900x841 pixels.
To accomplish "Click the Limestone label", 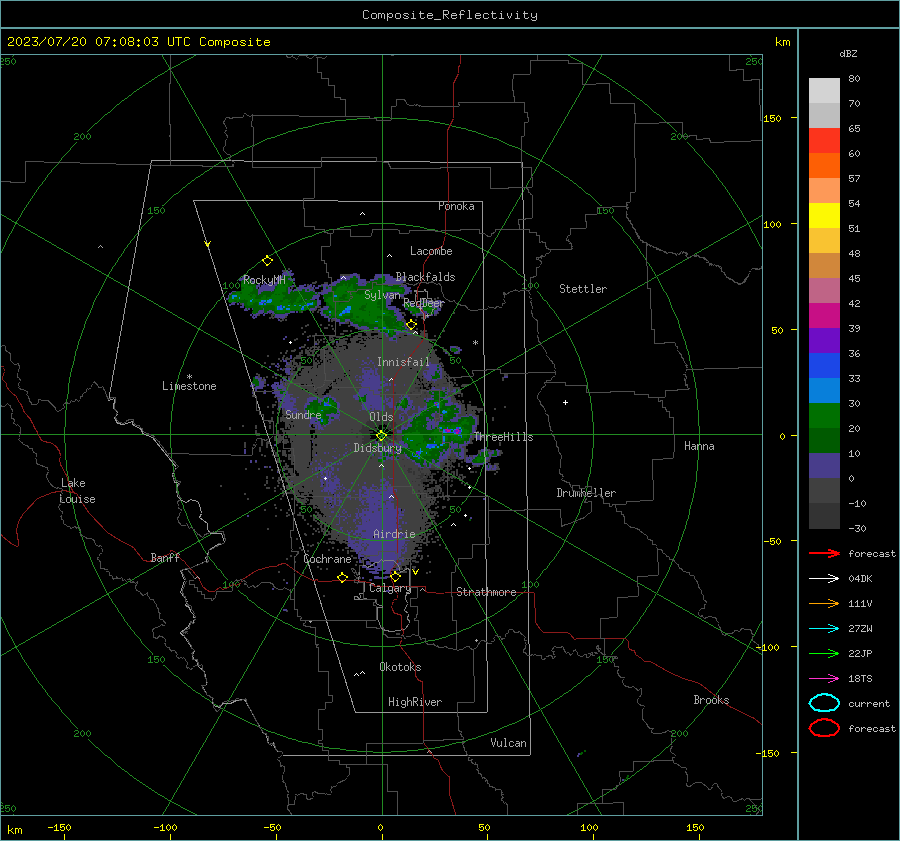I will point(189,386).
